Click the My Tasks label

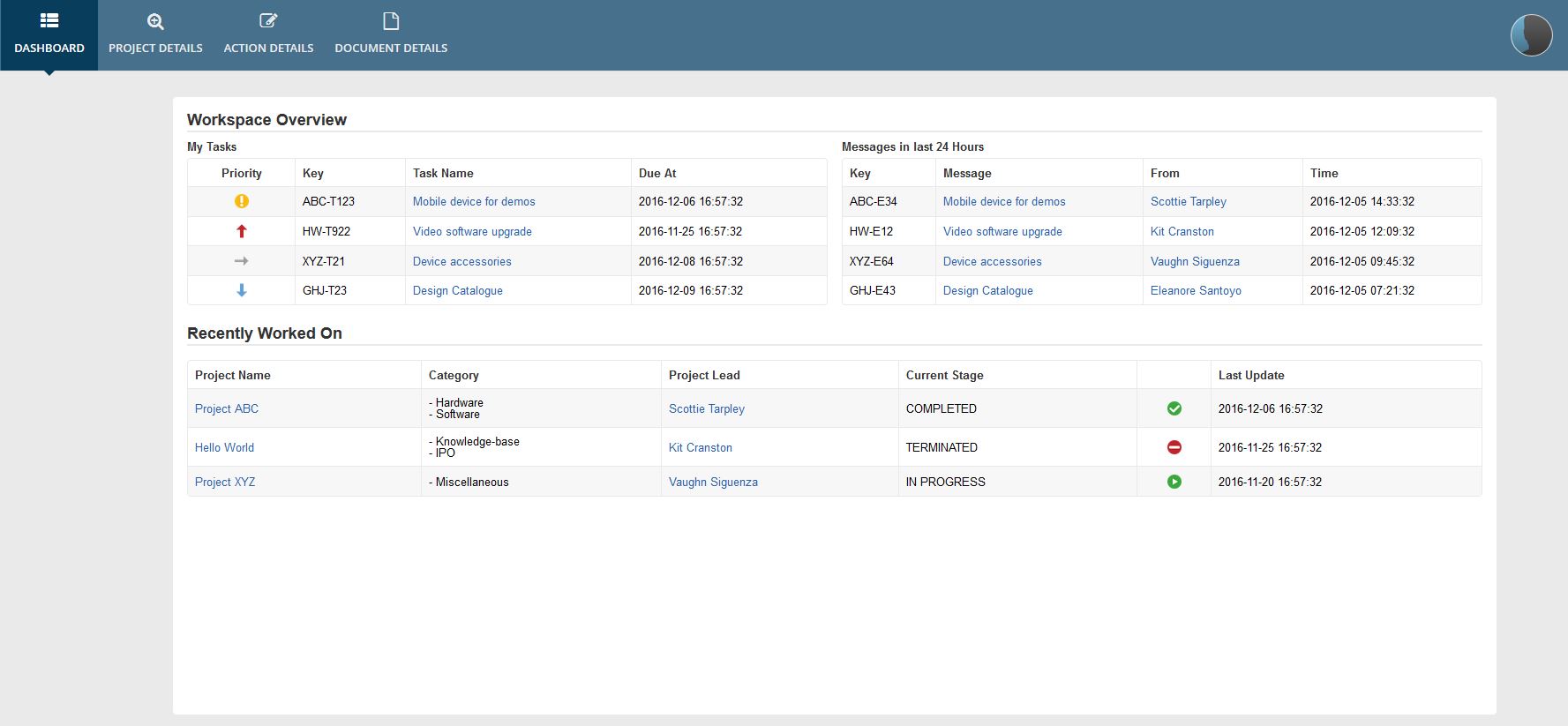coord(212,146)
